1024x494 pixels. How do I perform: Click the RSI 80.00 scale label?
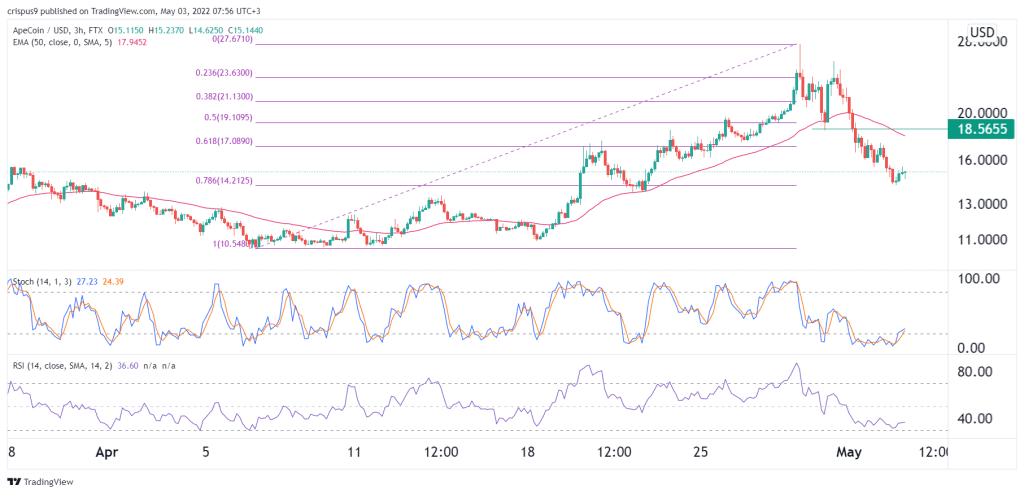(976, 372)
